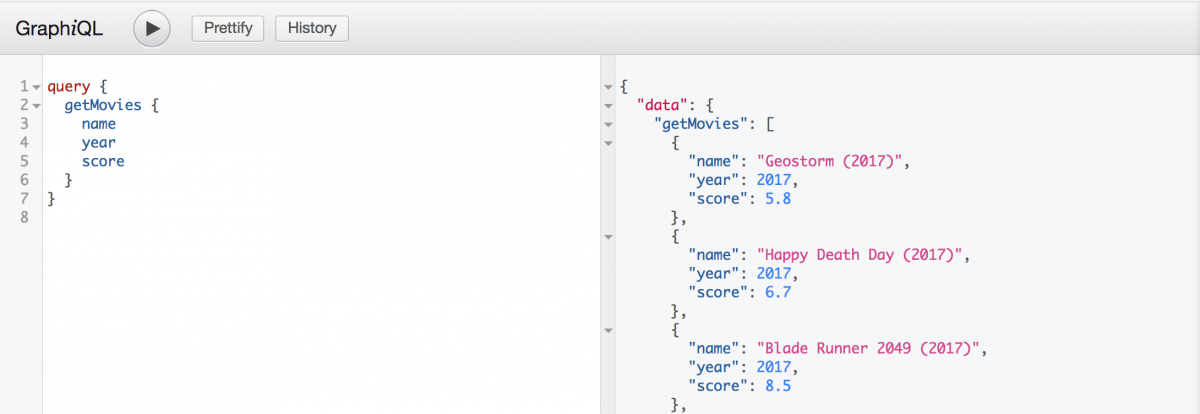Open the History panel
Screen dimensions: 1200x414
(312, 28)
